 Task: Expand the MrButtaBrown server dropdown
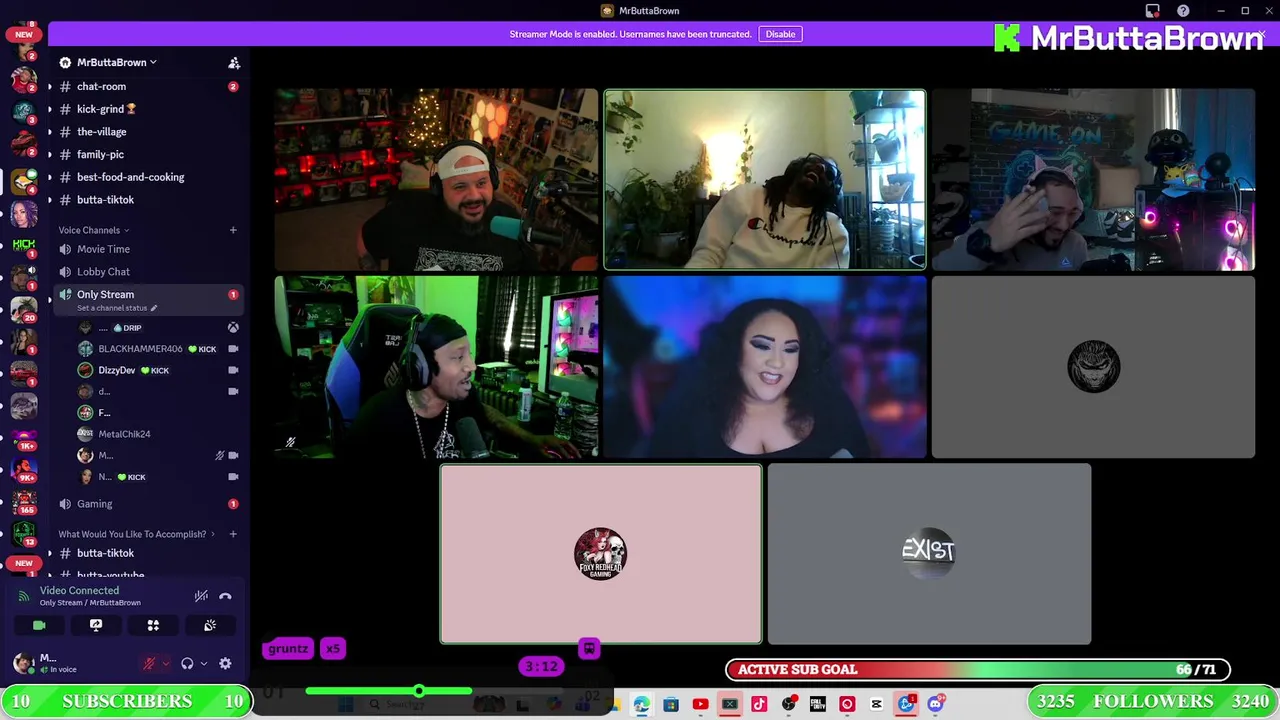point(117,62)
